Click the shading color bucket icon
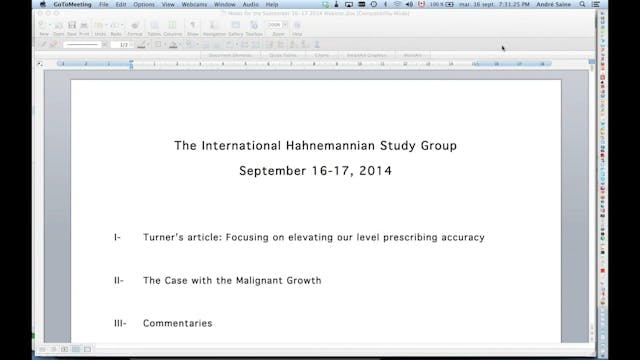 tap(173, 44)
